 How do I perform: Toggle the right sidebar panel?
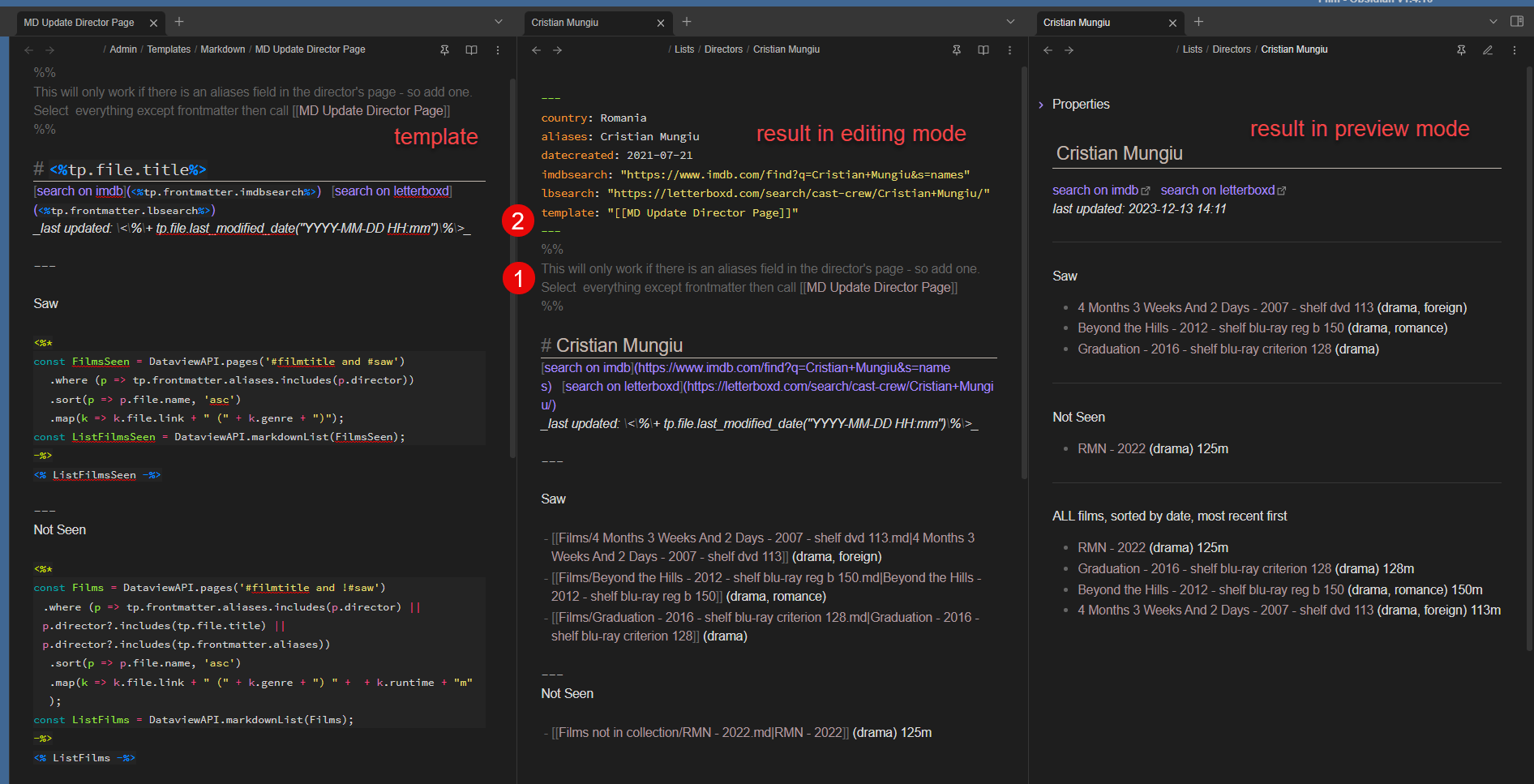[1517, 22]
